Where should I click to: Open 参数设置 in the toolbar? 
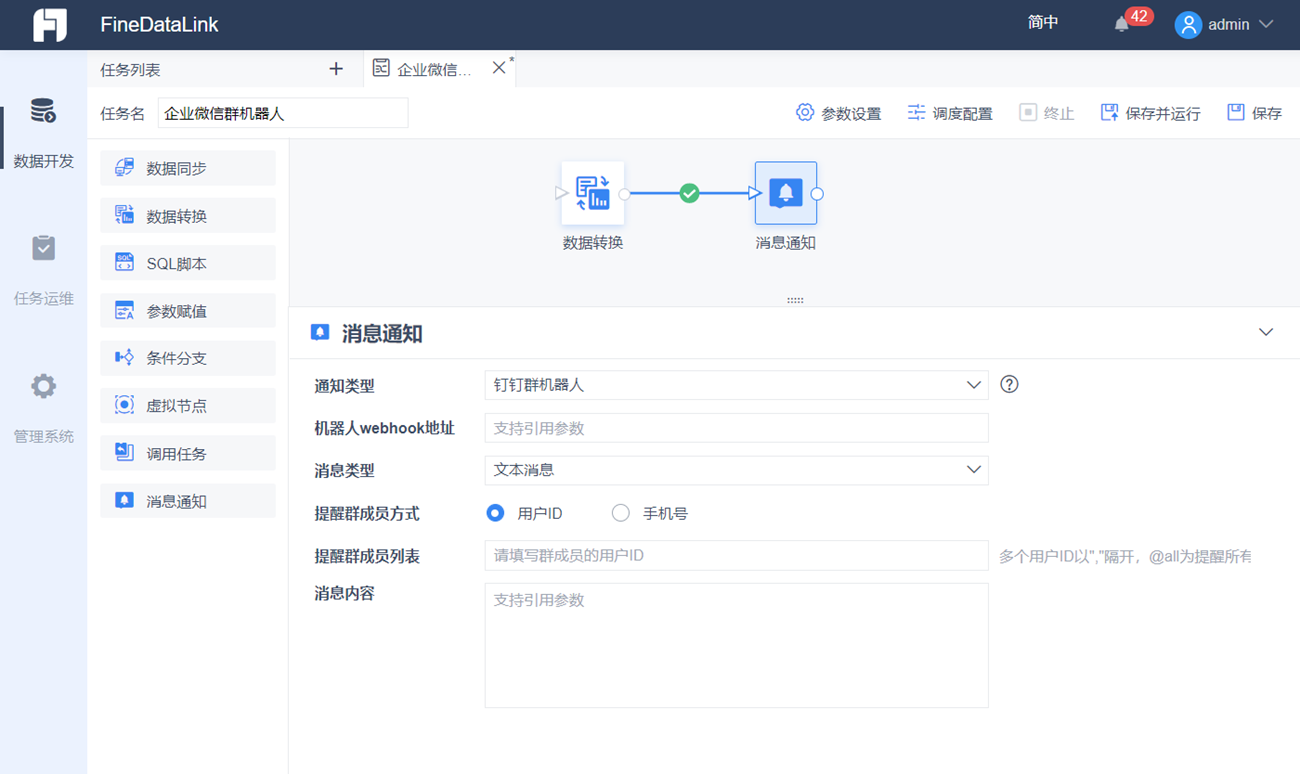(838, 113)
